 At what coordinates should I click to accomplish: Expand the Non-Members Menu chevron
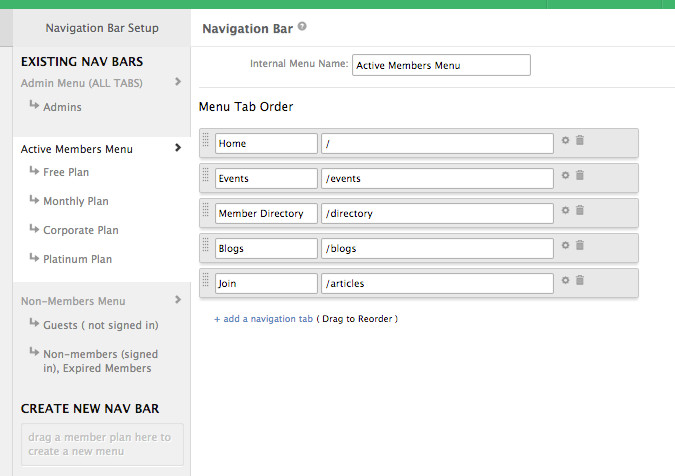[x=178, y=300]
